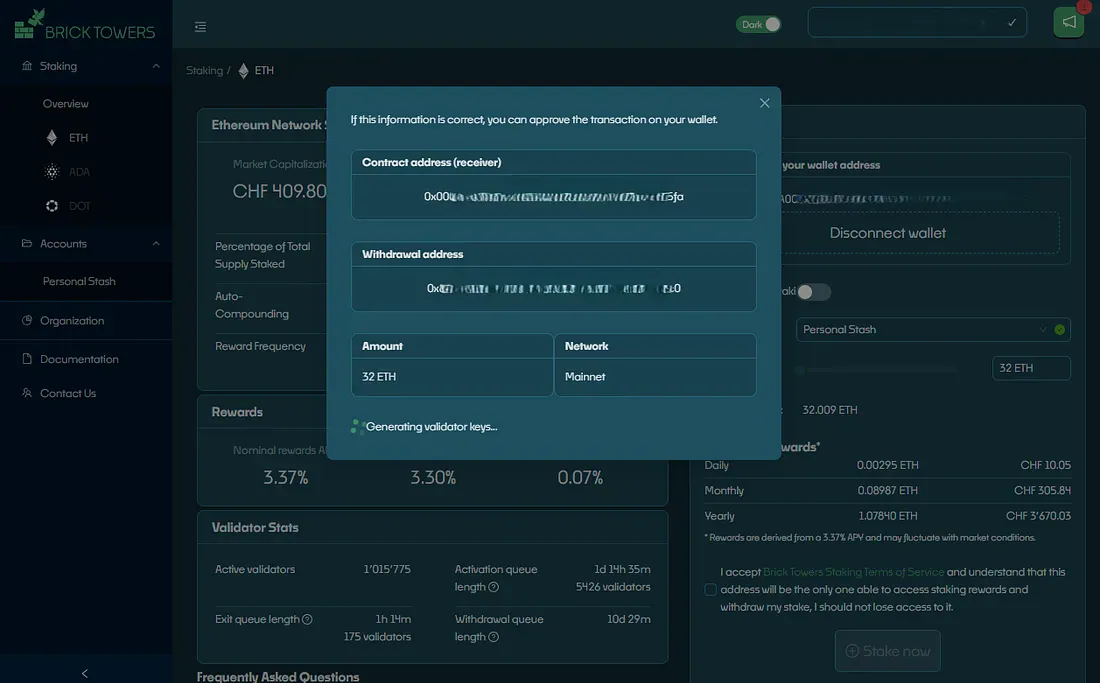Click the green check beside Personal Stash
This screenshot has width=1100, height=683.
(1059, 330)
